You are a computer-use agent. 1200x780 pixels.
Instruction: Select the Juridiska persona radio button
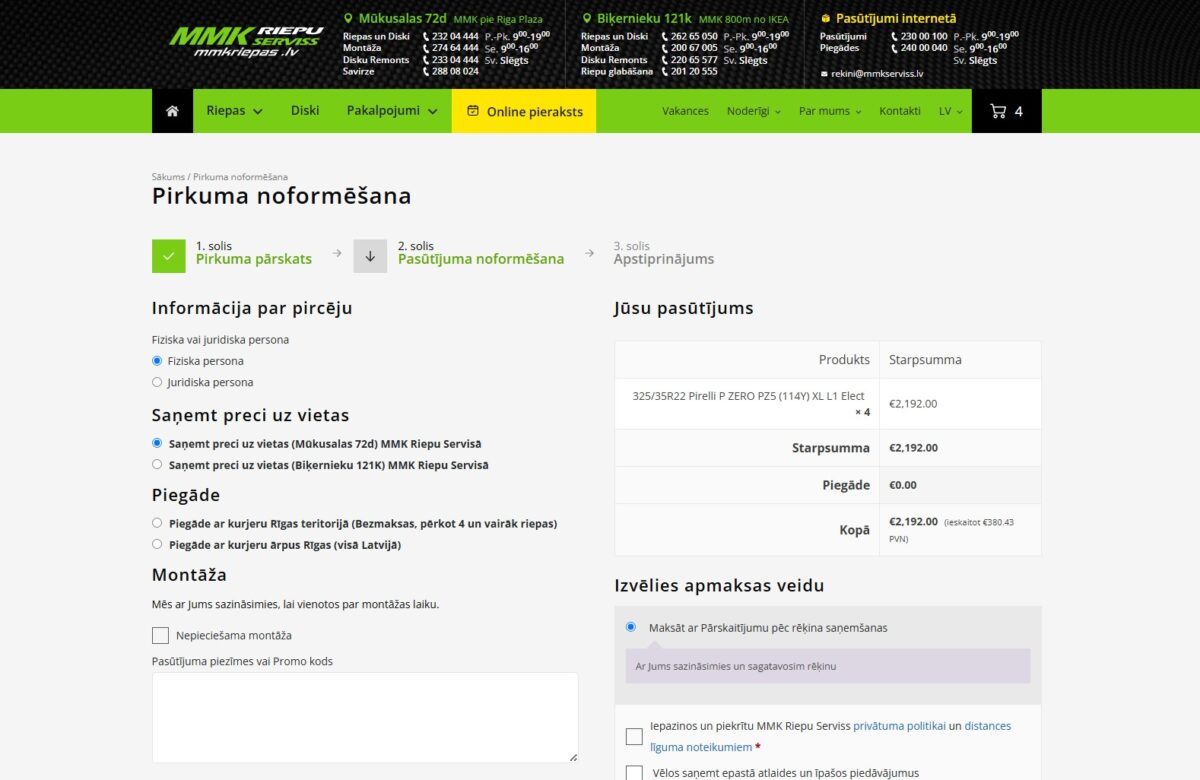(x=156, y=382)
